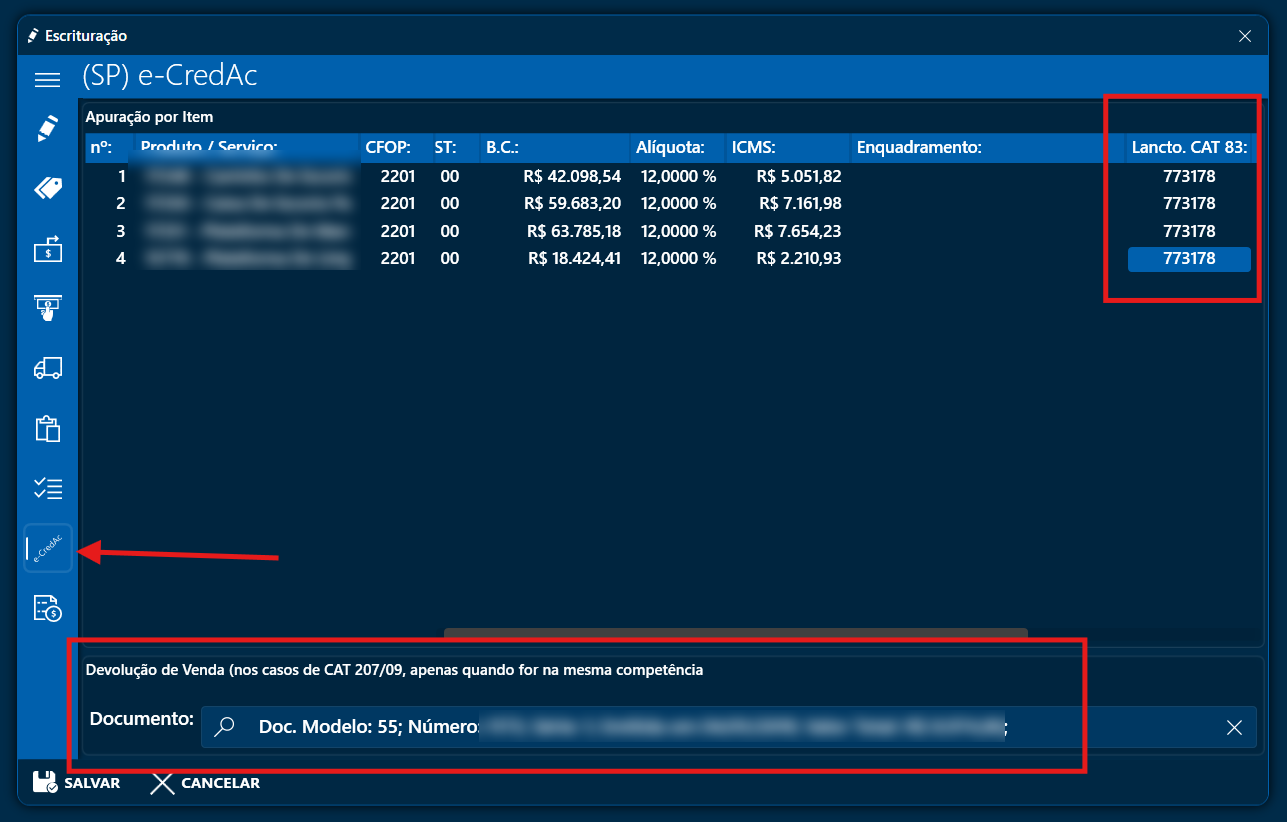
Task: Open the checklist icon in sidebar
Action: 48,488
